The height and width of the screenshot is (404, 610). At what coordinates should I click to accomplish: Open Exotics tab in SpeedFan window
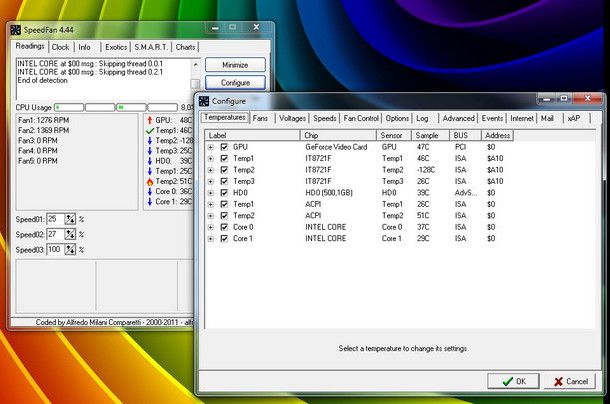coord(116,47)
